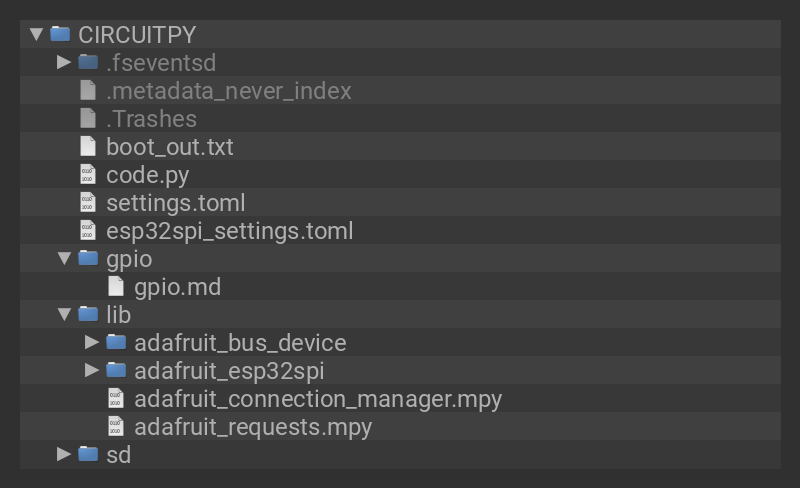Screen dimensions: 800x488
Task: Click the adafruit_connection_manager.mpy file icon
Action: tap(116, 399)
